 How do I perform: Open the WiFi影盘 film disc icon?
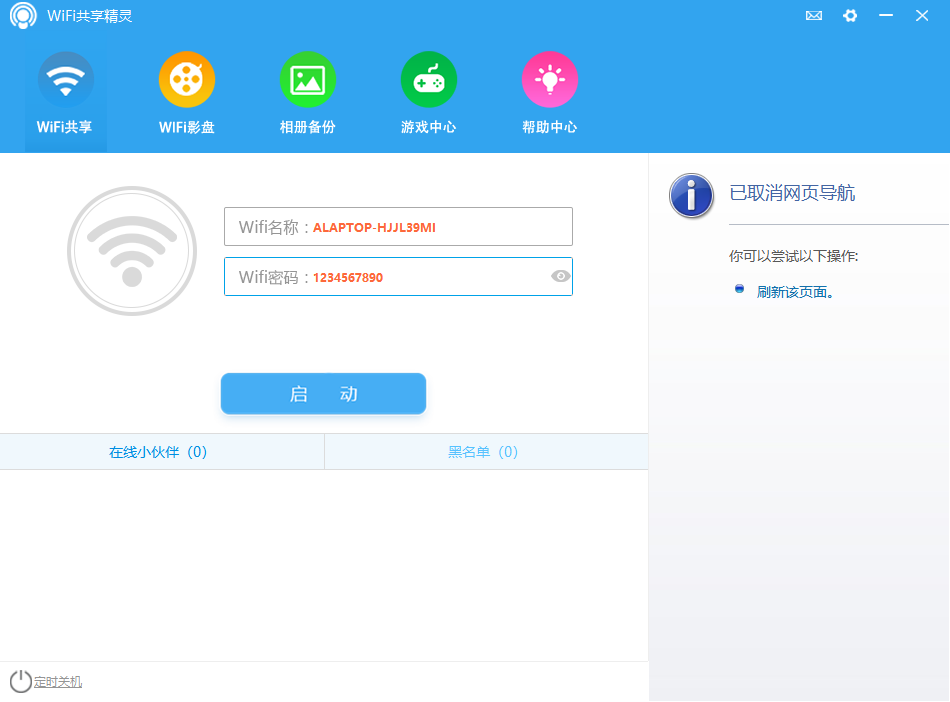point(187,80)
